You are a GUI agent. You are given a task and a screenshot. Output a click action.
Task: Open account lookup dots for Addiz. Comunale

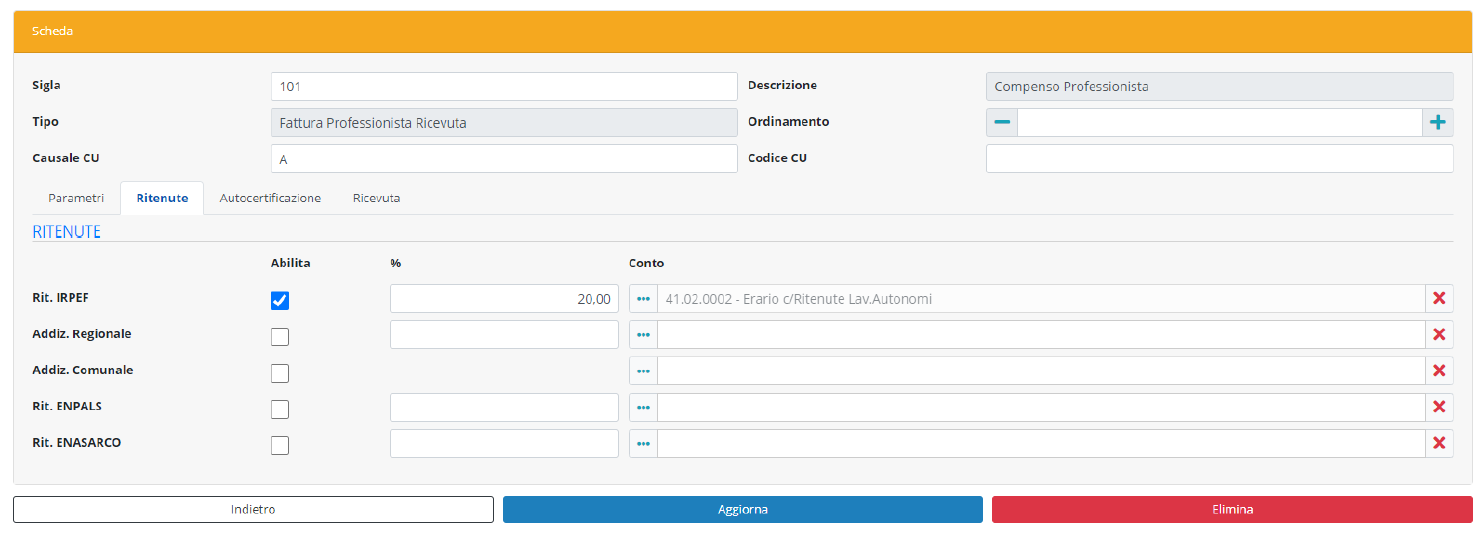[643, 371]
